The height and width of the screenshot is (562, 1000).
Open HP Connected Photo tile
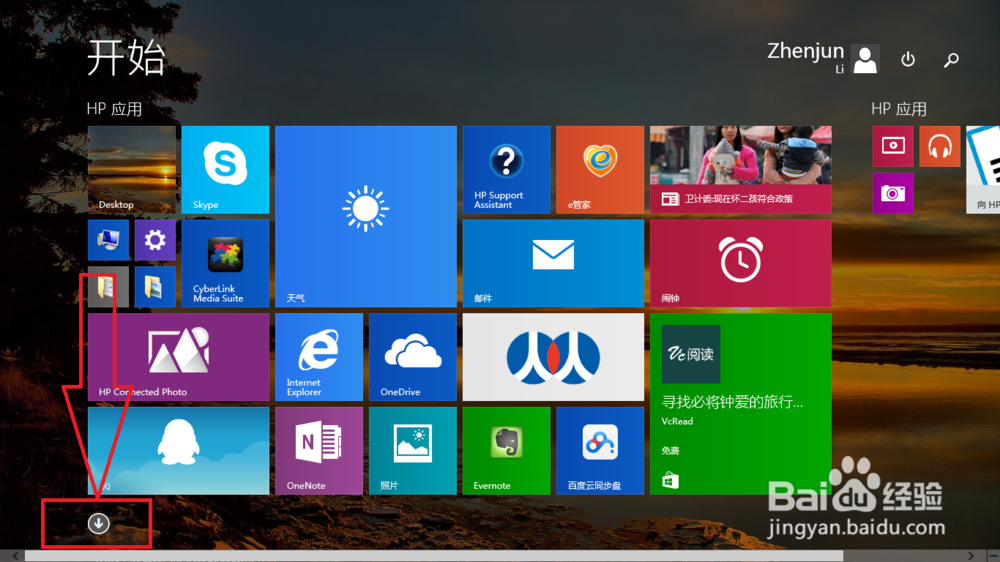point(179,357)
